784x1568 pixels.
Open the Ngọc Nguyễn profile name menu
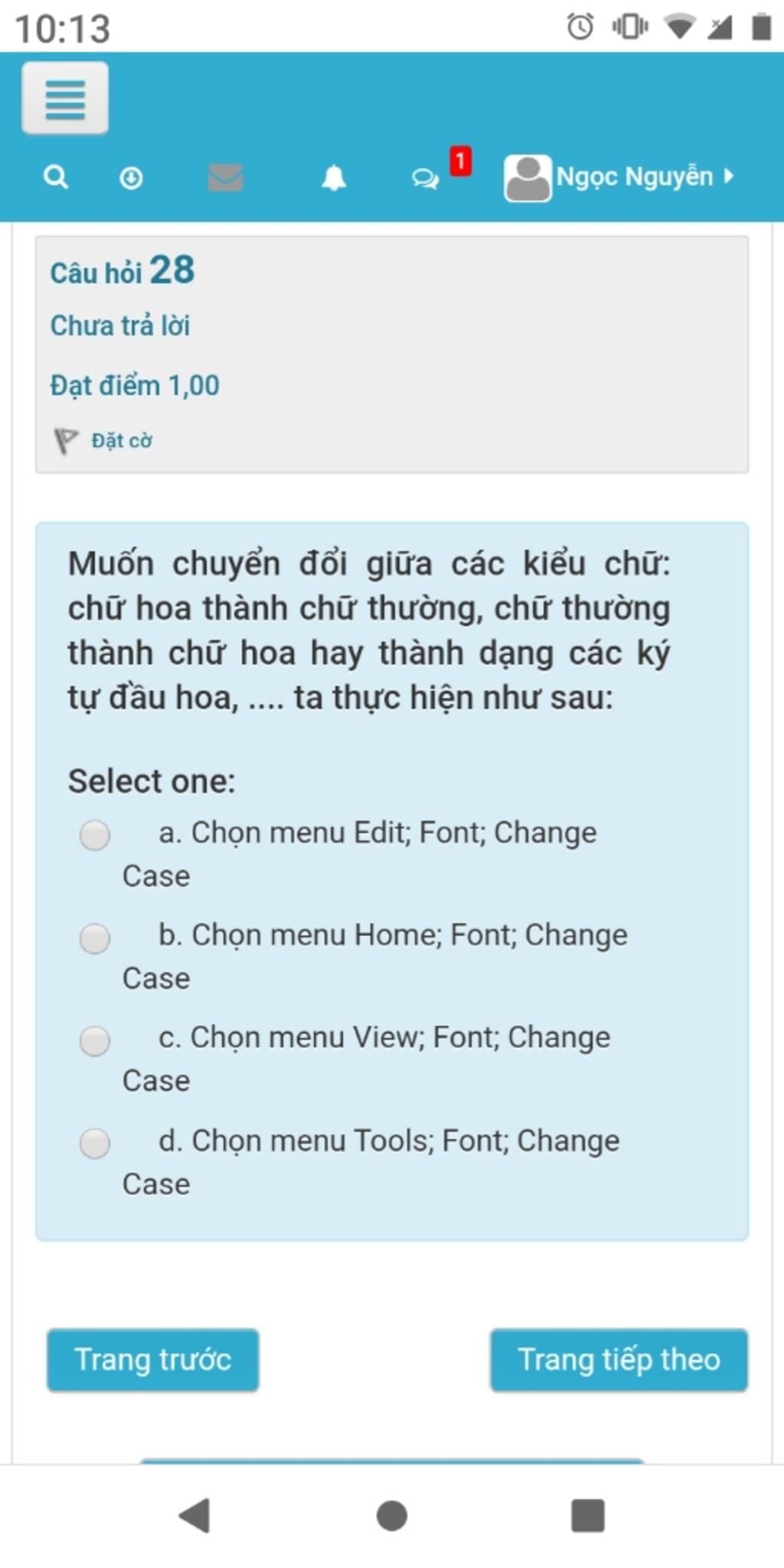click(634, 177)
